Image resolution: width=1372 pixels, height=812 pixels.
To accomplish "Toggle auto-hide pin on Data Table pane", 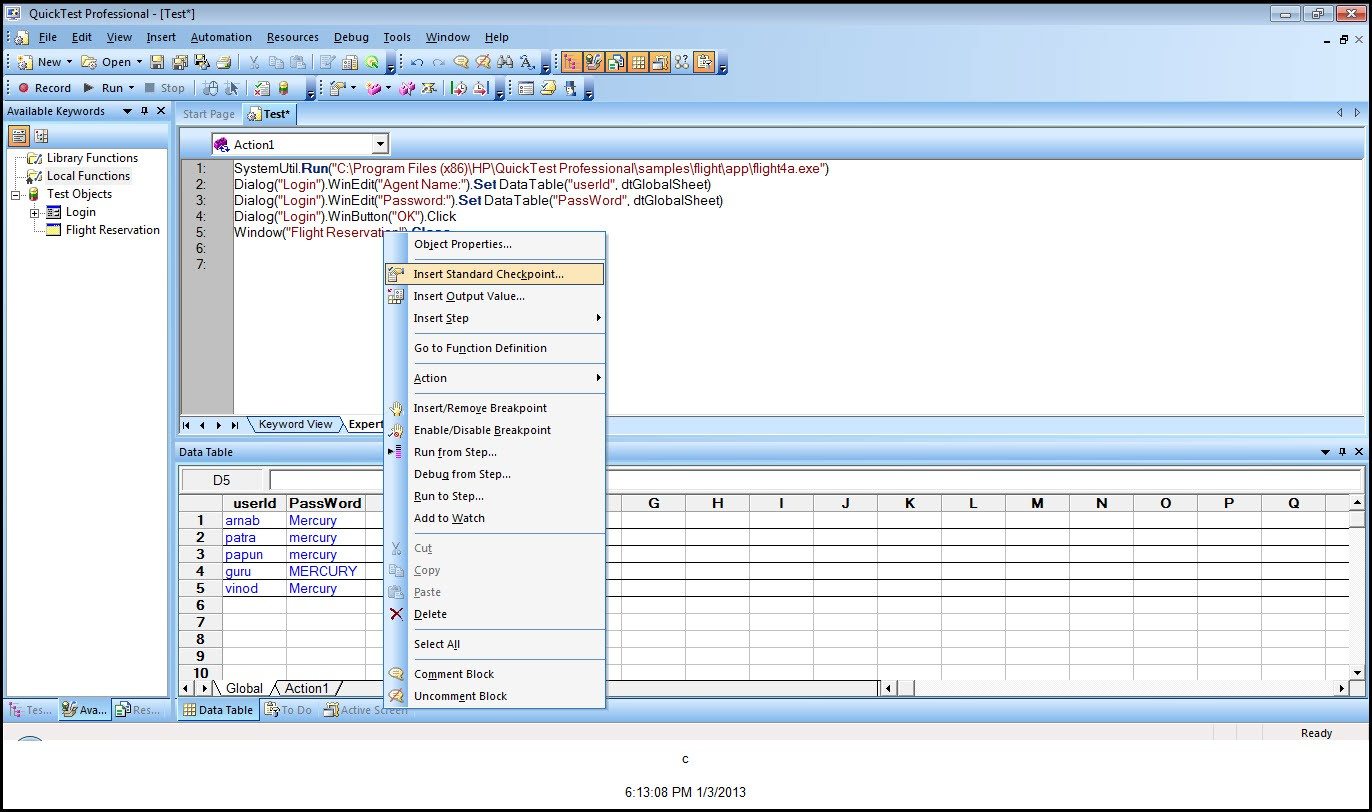I will point(1341,452).
